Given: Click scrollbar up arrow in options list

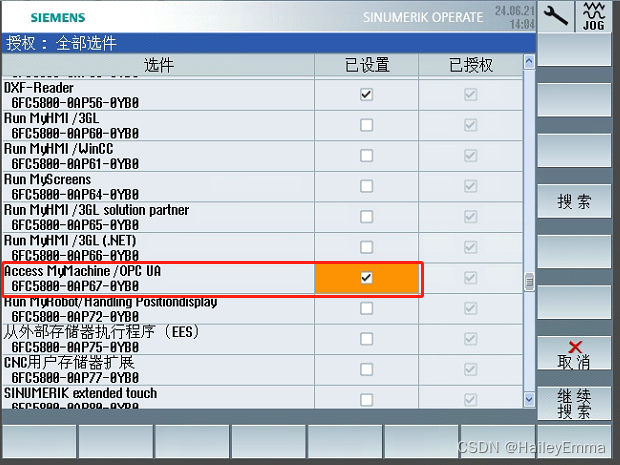Looking at the screenshot, I should click(529, 61).
